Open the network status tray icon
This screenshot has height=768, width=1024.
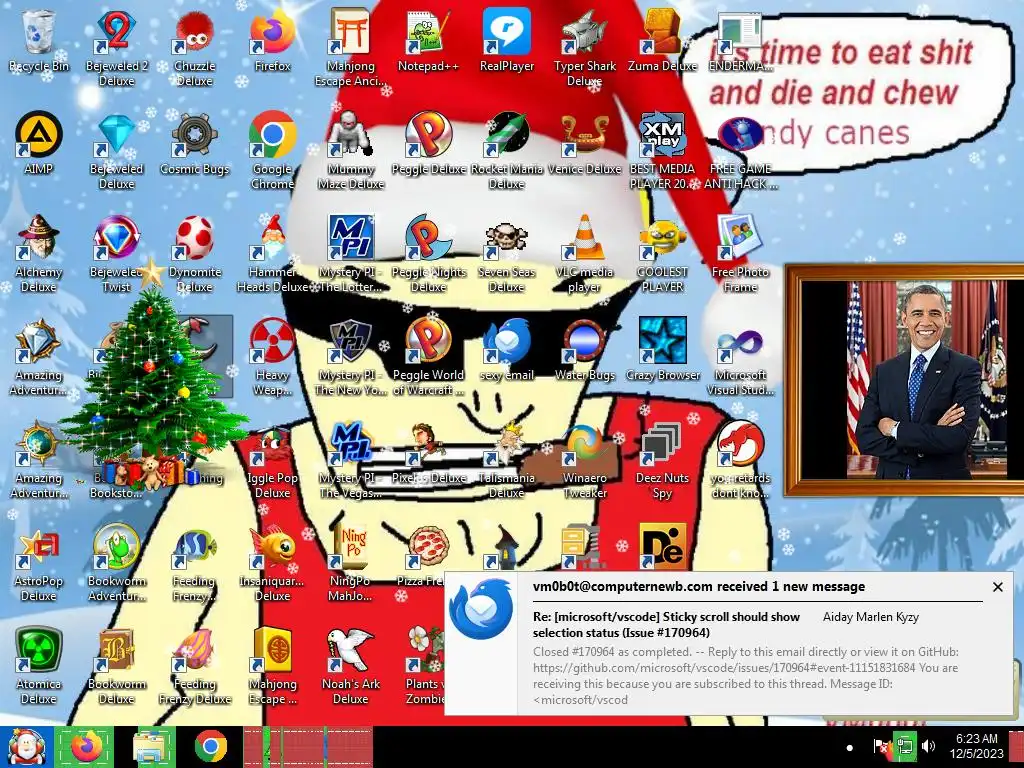pyautogui.click(x=905, y=746)
